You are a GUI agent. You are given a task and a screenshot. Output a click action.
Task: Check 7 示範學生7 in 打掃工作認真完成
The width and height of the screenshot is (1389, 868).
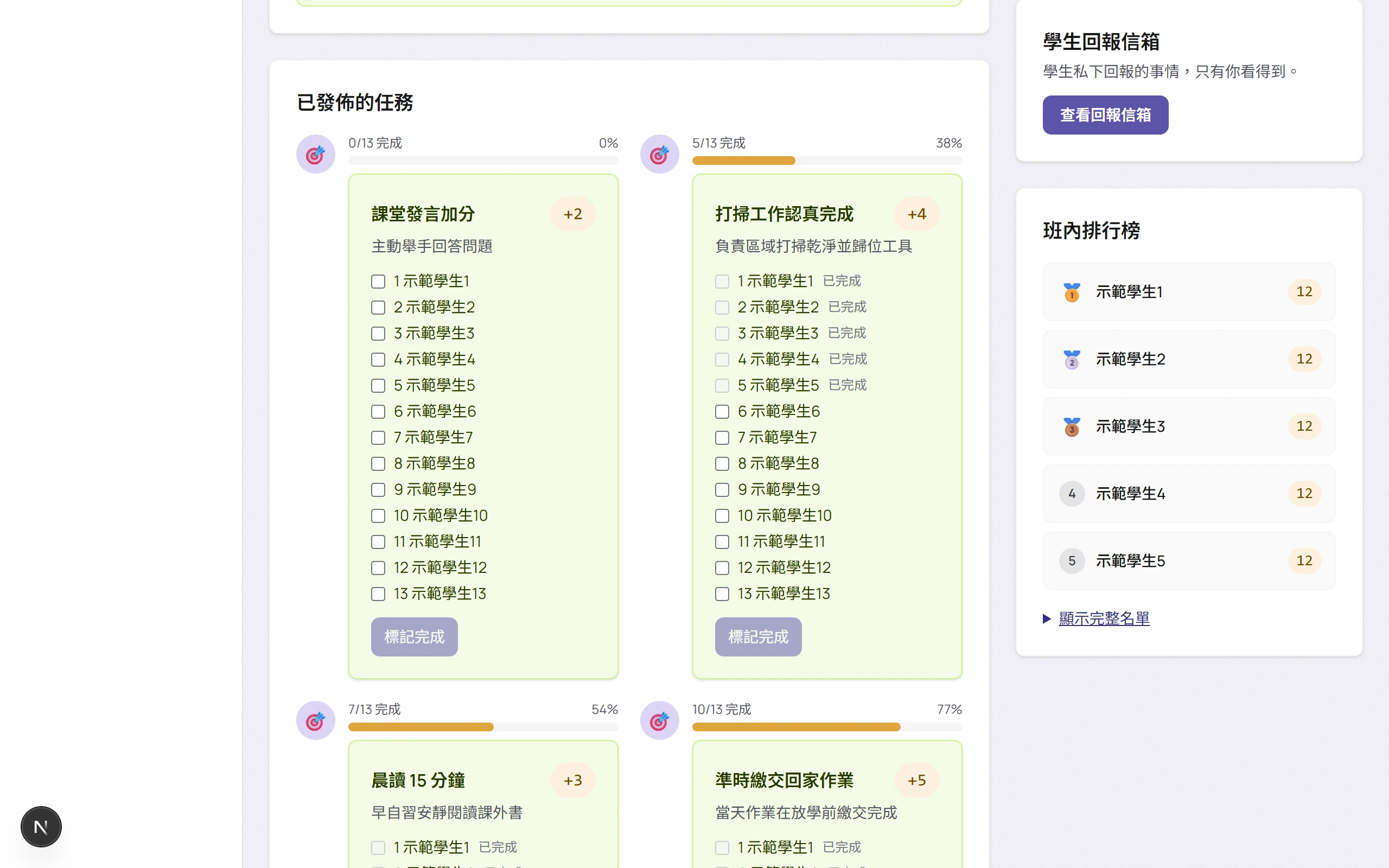[x=722, y=438]
